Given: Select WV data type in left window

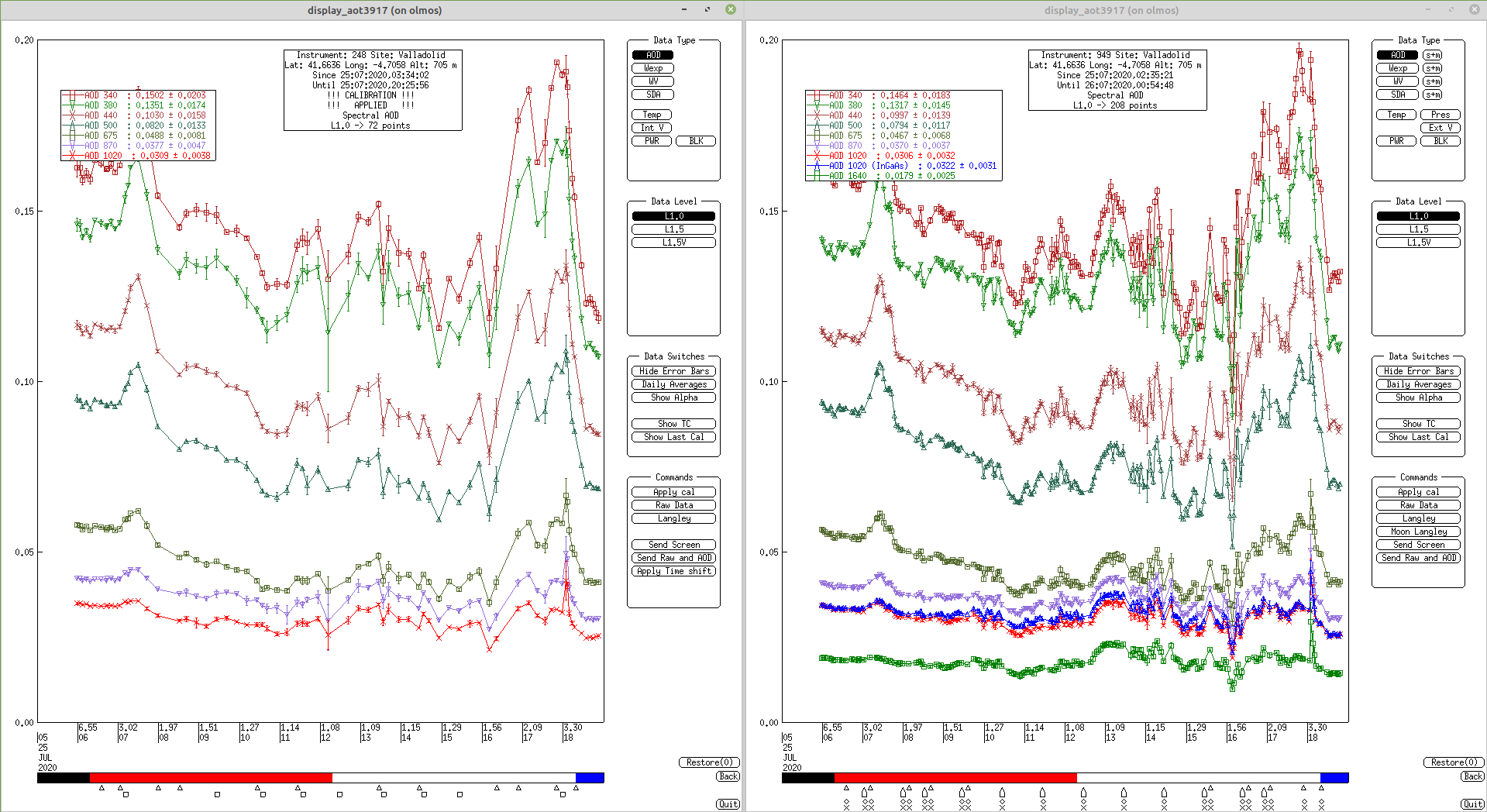Looking at the screenshot, I should tap(652, 81).
